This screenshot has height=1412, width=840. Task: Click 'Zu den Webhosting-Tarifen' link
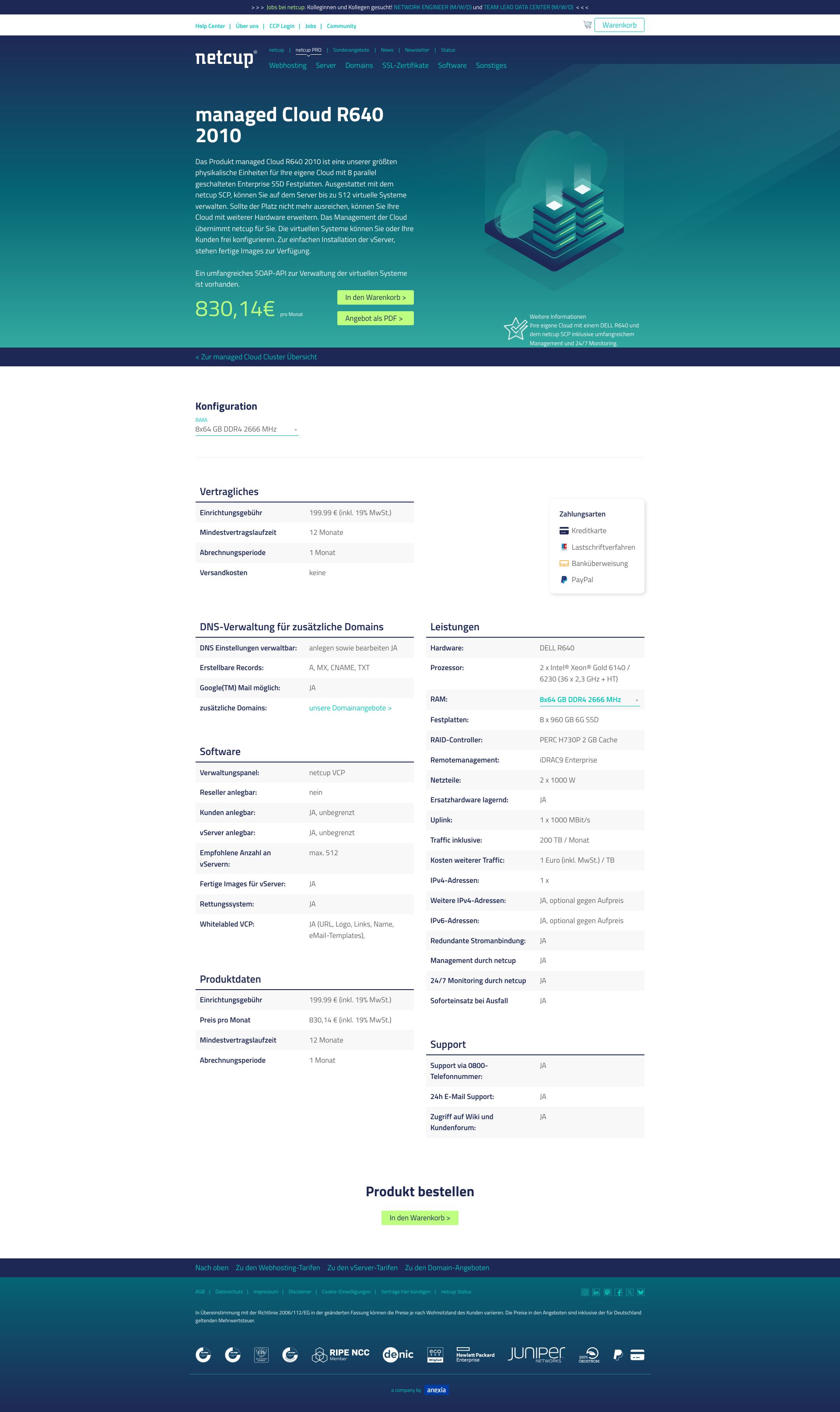(x=278, y=1268)
